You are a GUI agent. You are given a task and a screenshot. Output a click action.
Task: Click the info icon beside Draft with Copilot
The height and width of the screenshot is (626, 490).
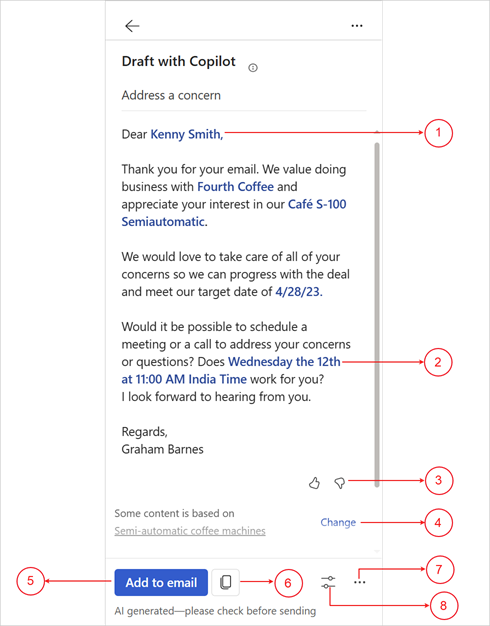[253, 68]
